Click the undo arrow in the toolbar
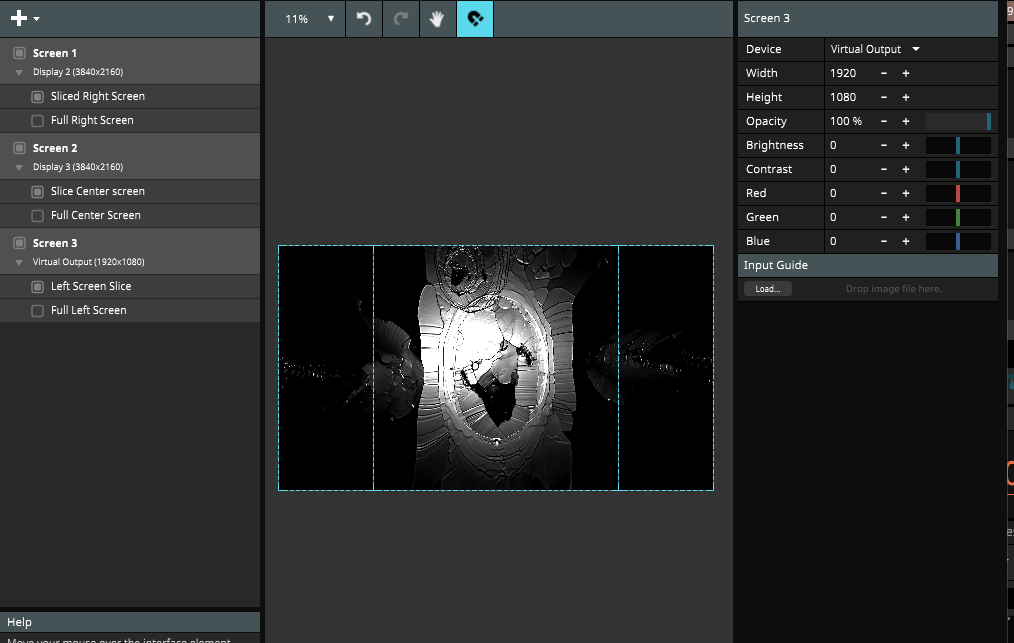The image size is (1014, 643). coord(364,19)
